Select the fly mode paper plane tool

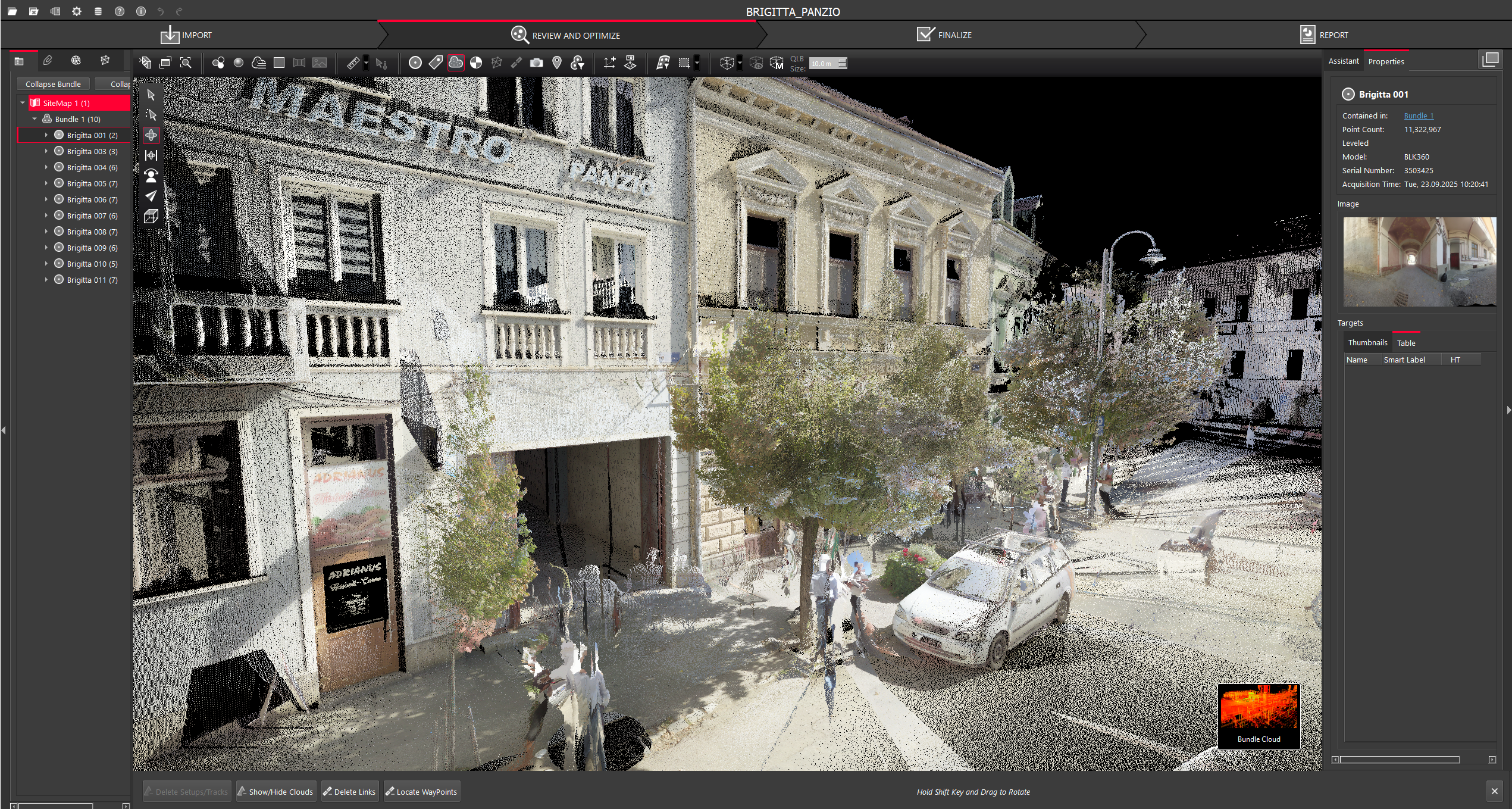coord(151,196)
